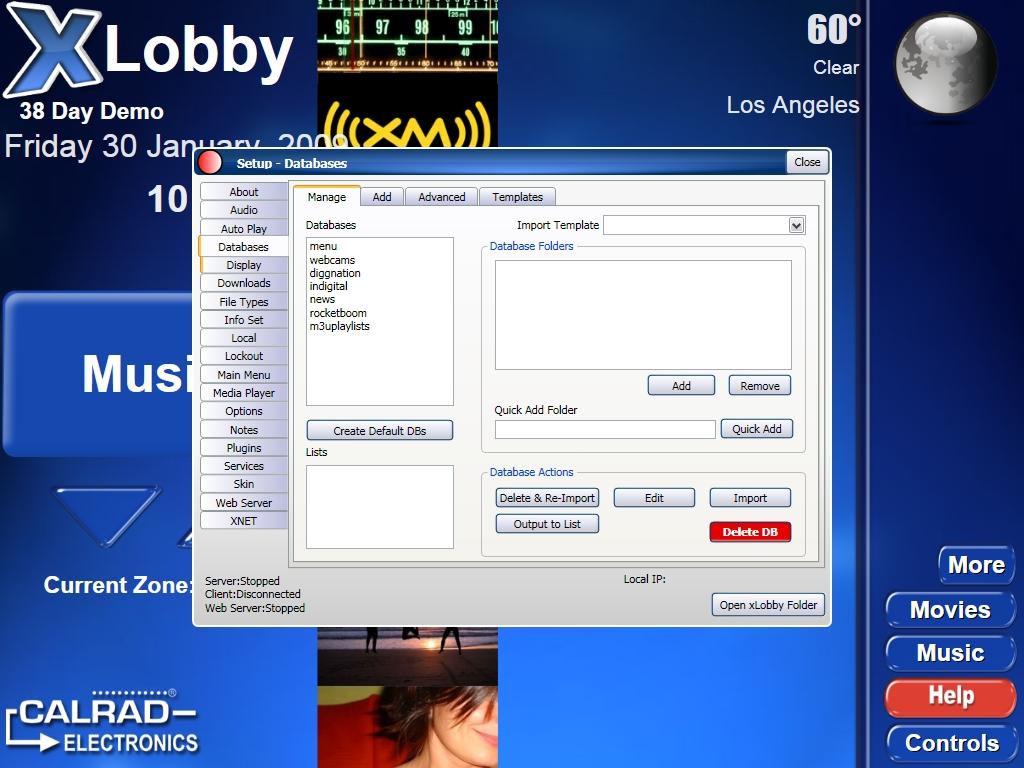The height and width of the screenshot is (768, 1024).
Task: Click the Edit database button
Action: click(x=654, y=498)
